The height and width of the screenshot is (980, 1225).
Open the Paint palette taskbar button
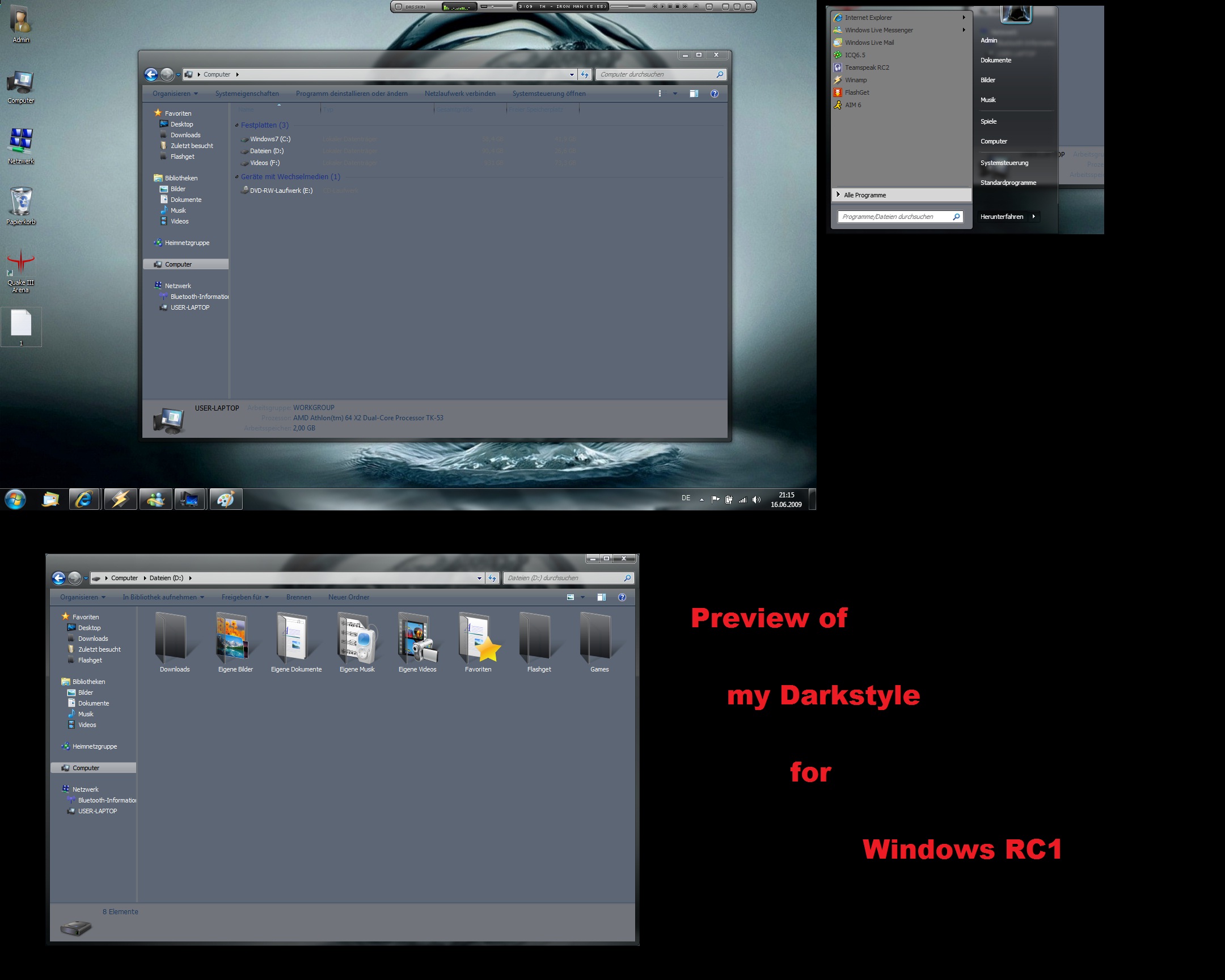(226, 500)
